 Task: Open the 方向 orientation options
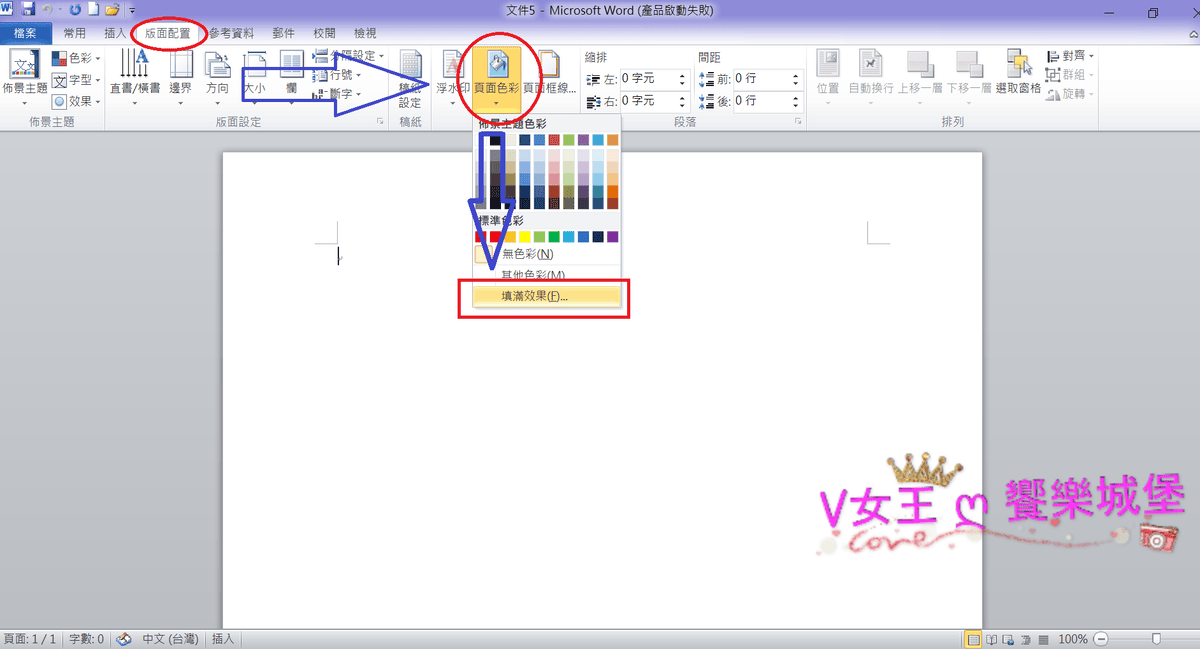coord(217,72)
